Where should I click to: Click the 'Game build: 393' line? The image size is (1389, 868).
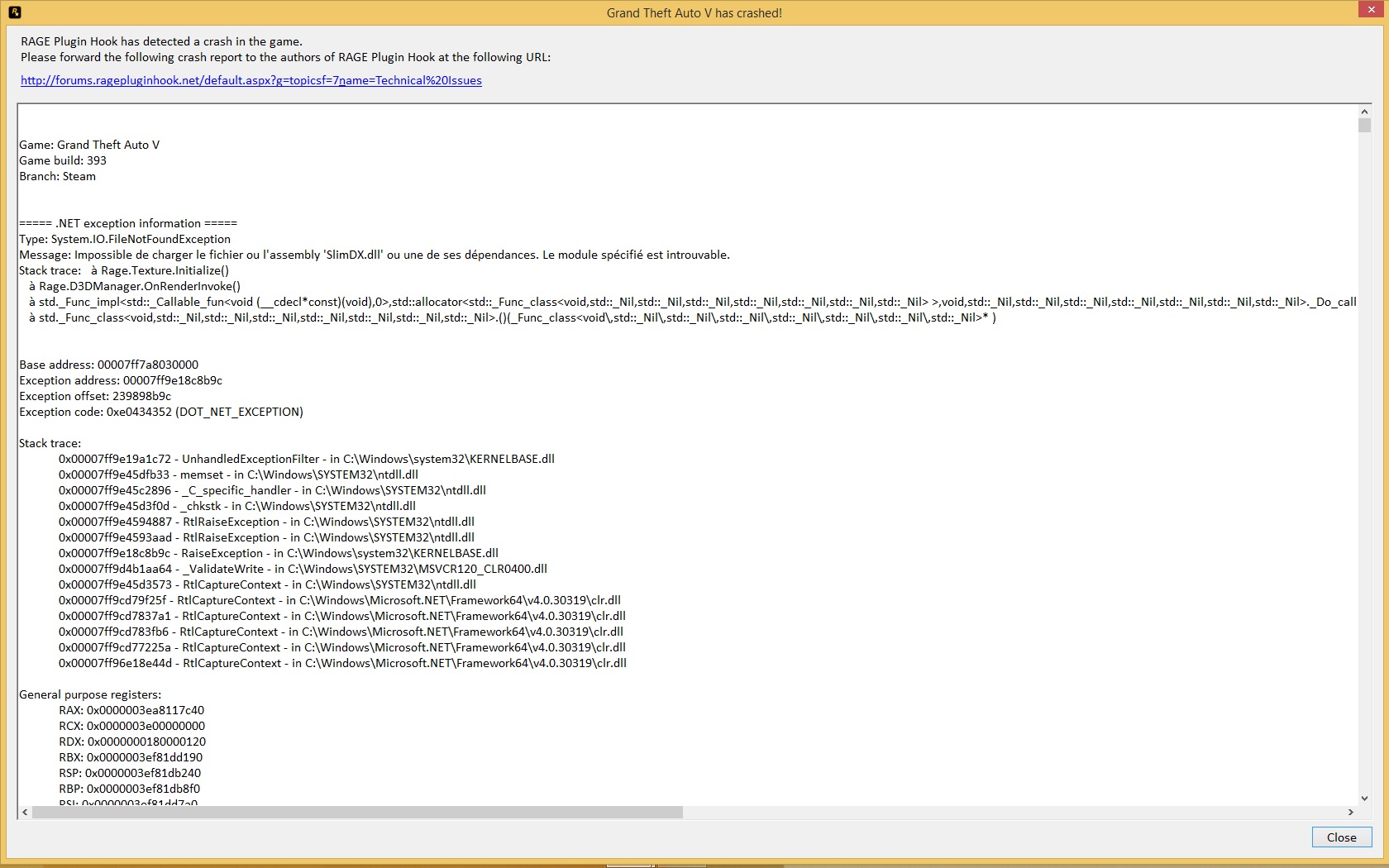click(x=63, y=160)
